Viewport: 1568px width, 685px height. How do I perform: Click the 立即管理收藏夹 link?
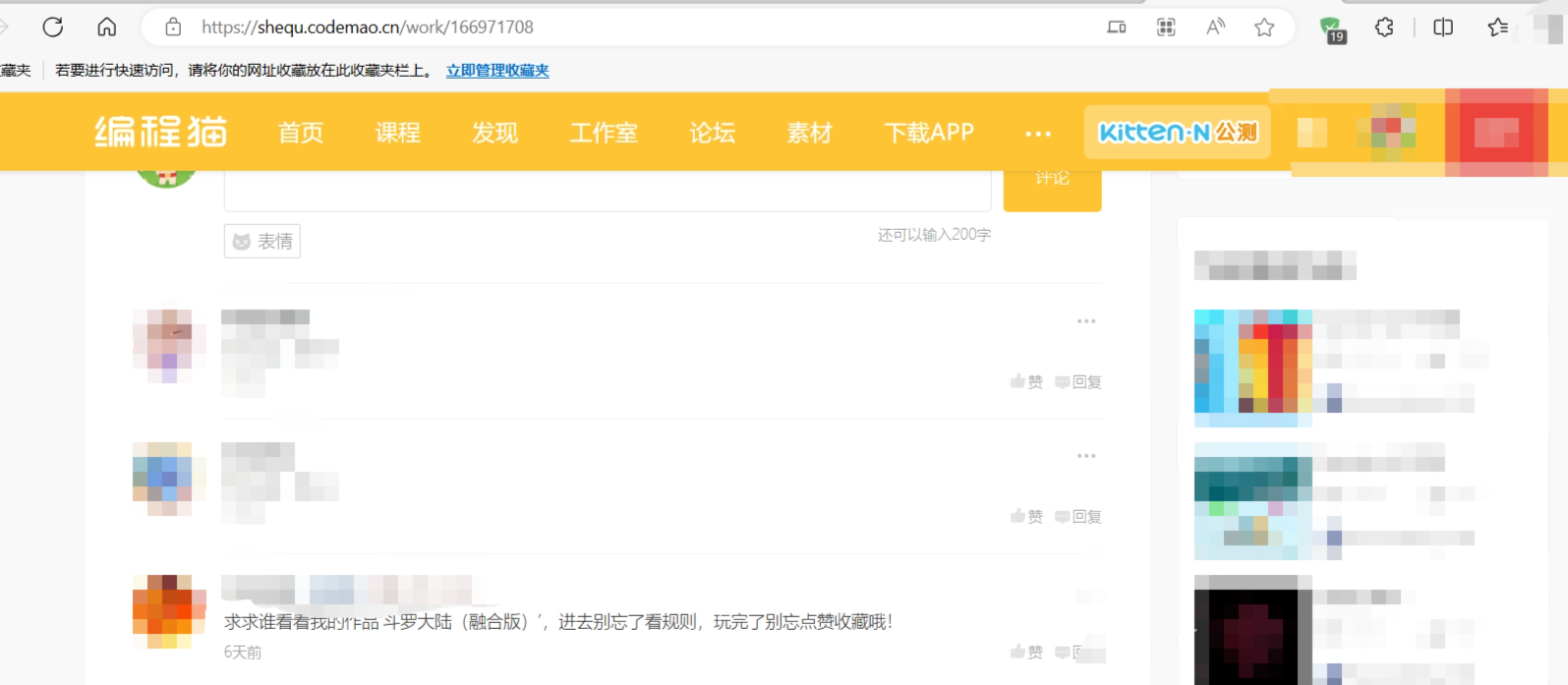[x=497, y=71]
